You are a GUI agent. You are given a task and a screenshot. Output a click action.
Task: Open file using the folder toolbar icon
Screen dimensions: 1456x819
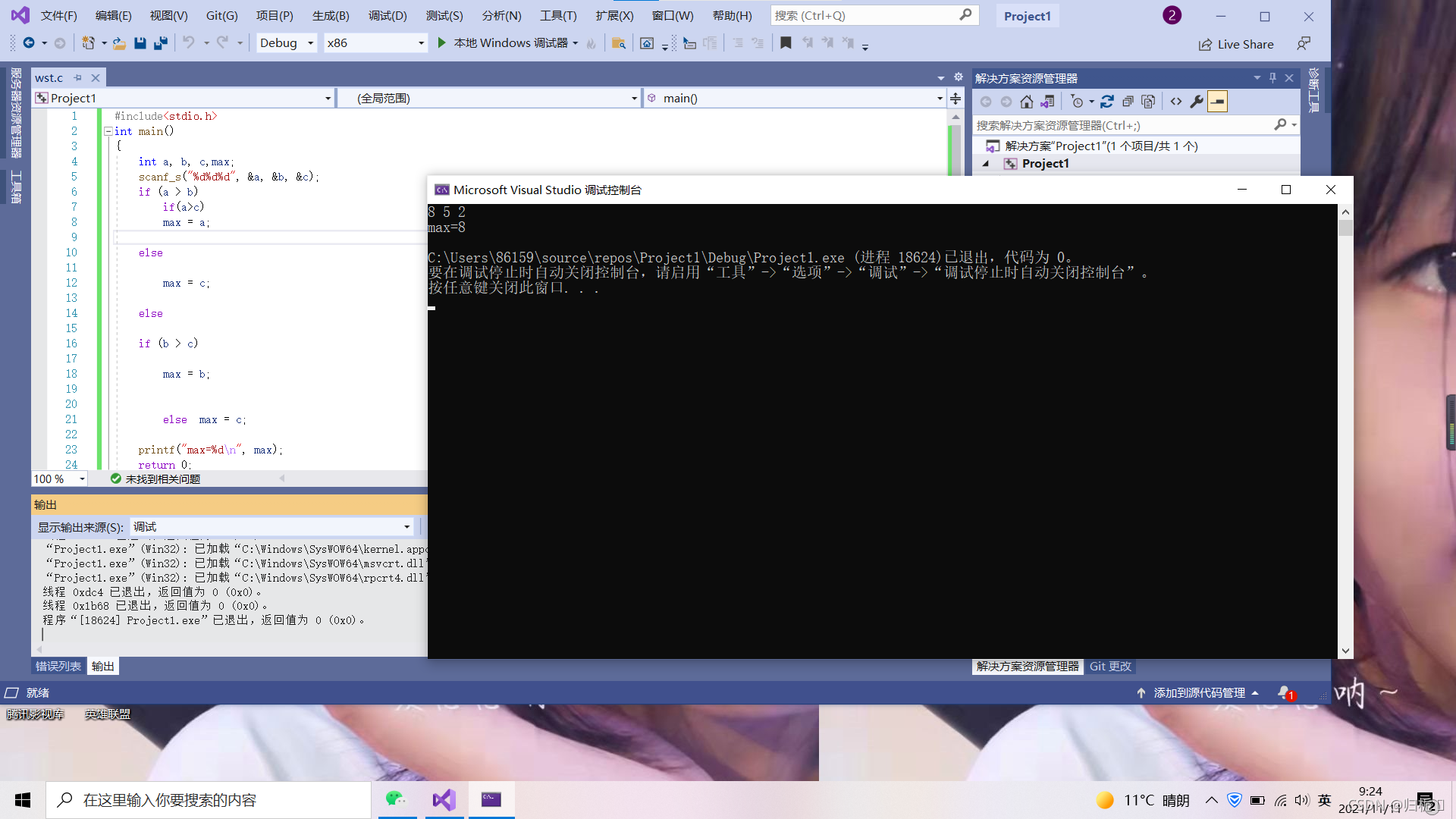(x=119, y=43)
